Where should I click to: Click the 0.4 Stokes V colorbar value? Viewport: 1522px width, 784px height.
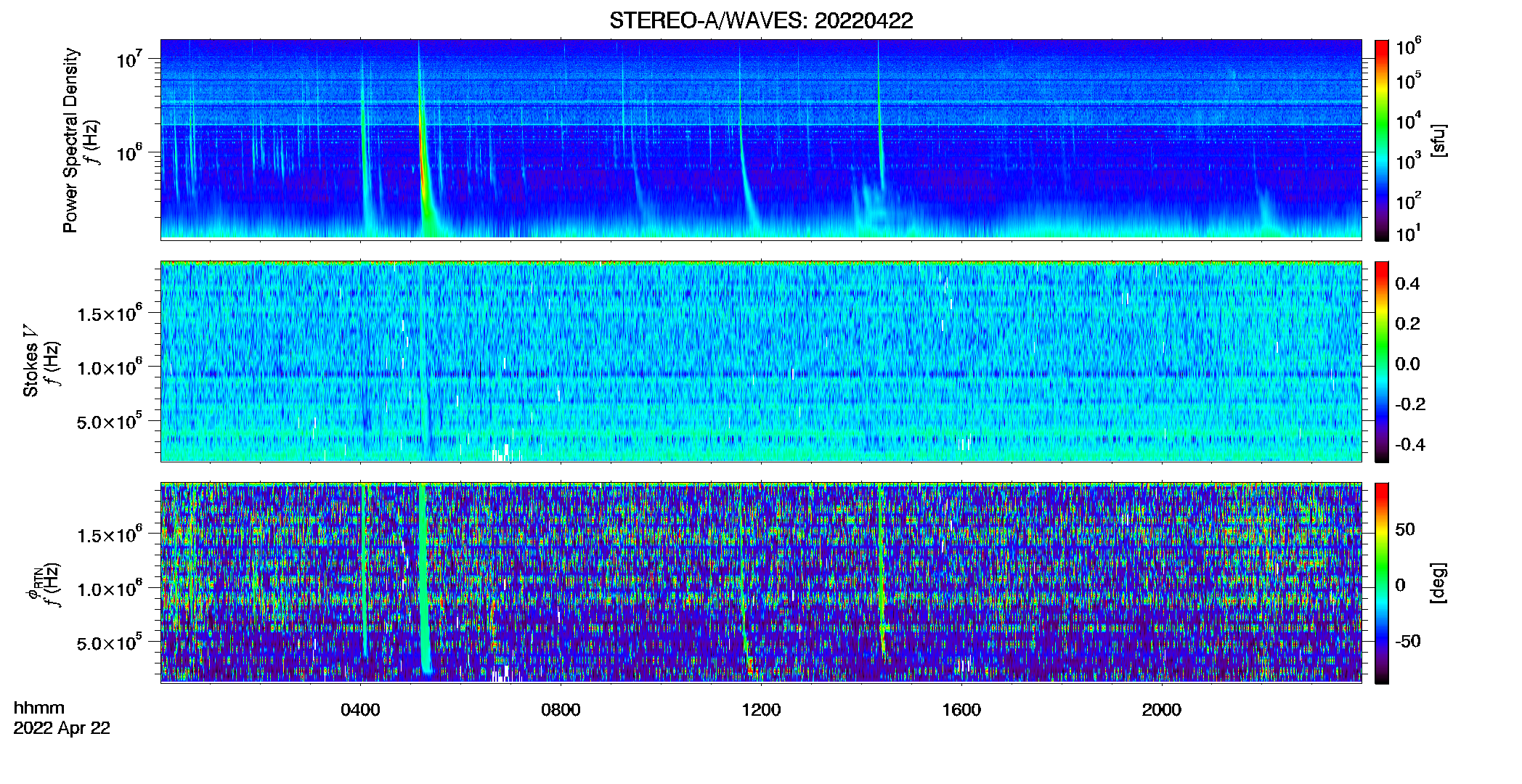(1407, 284)
